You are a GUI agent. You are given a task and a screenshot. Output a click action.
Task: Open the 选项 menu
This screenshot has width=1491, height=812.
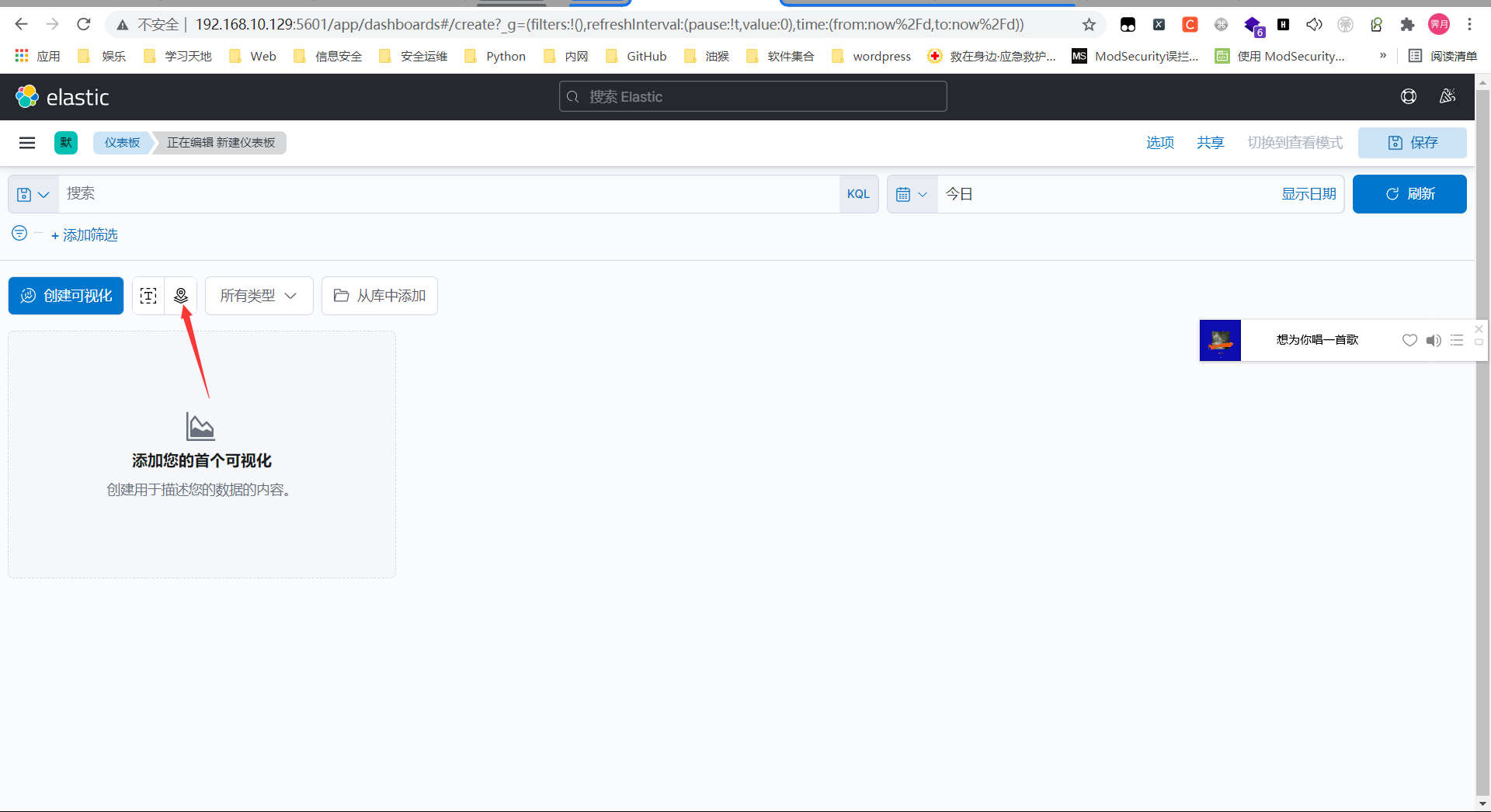[x=1159, y=143]
